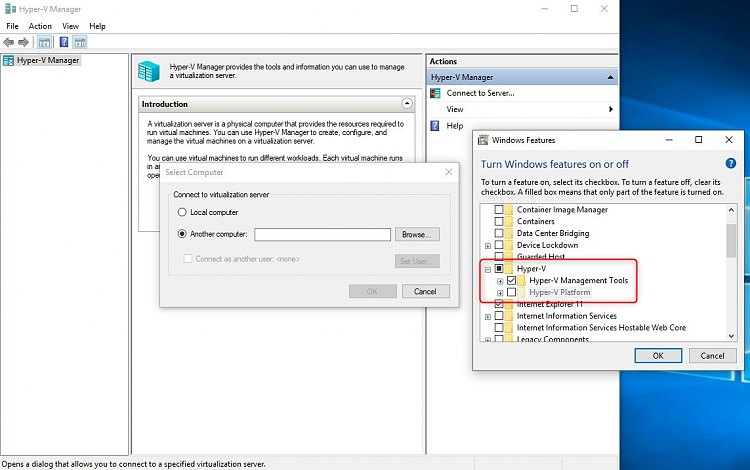
Task: Check Connect as another user checkbox
Action: point(188,259)
